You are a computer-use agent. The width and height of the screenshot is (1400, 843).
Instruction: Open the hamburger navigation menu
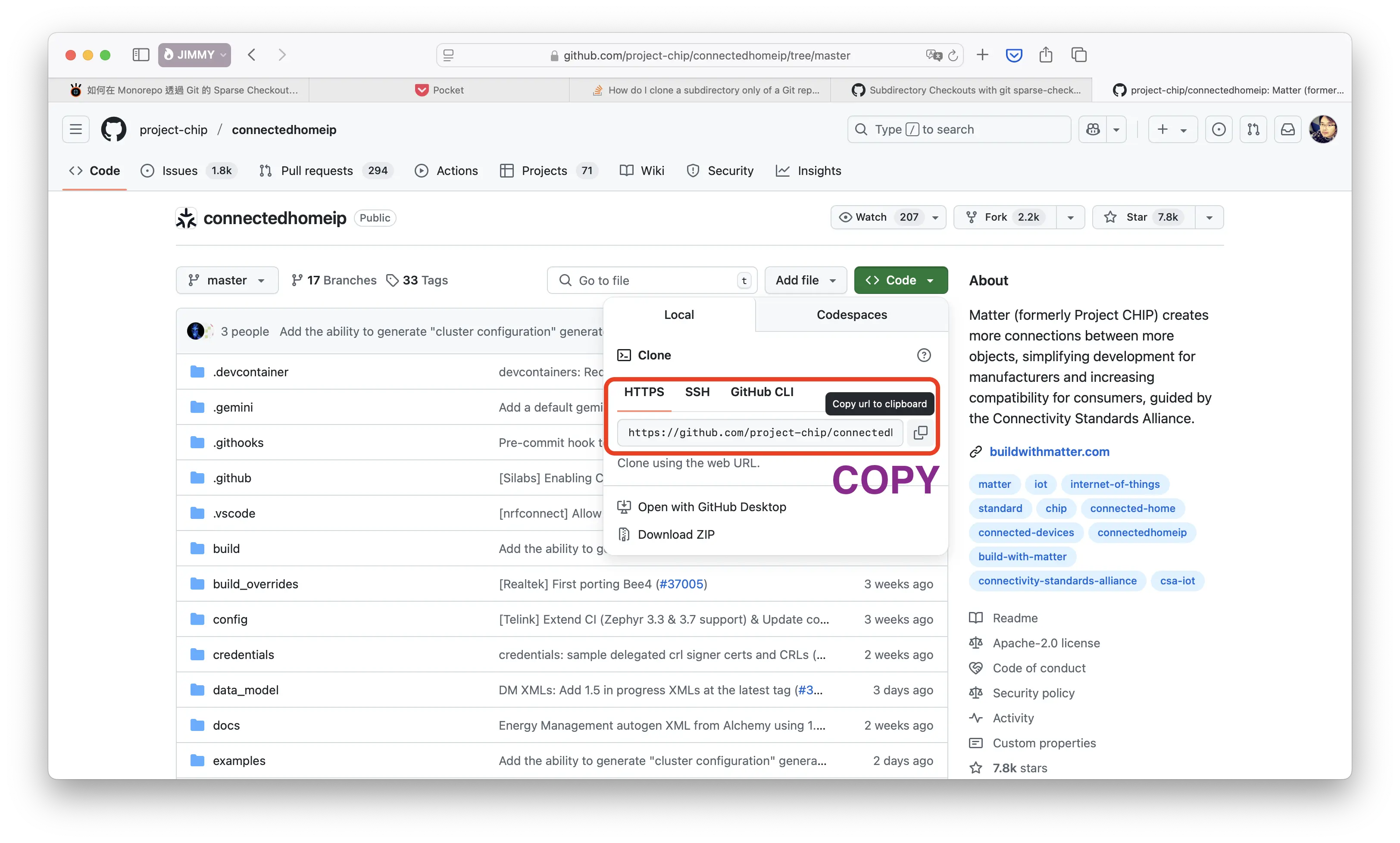click(75, 130)
